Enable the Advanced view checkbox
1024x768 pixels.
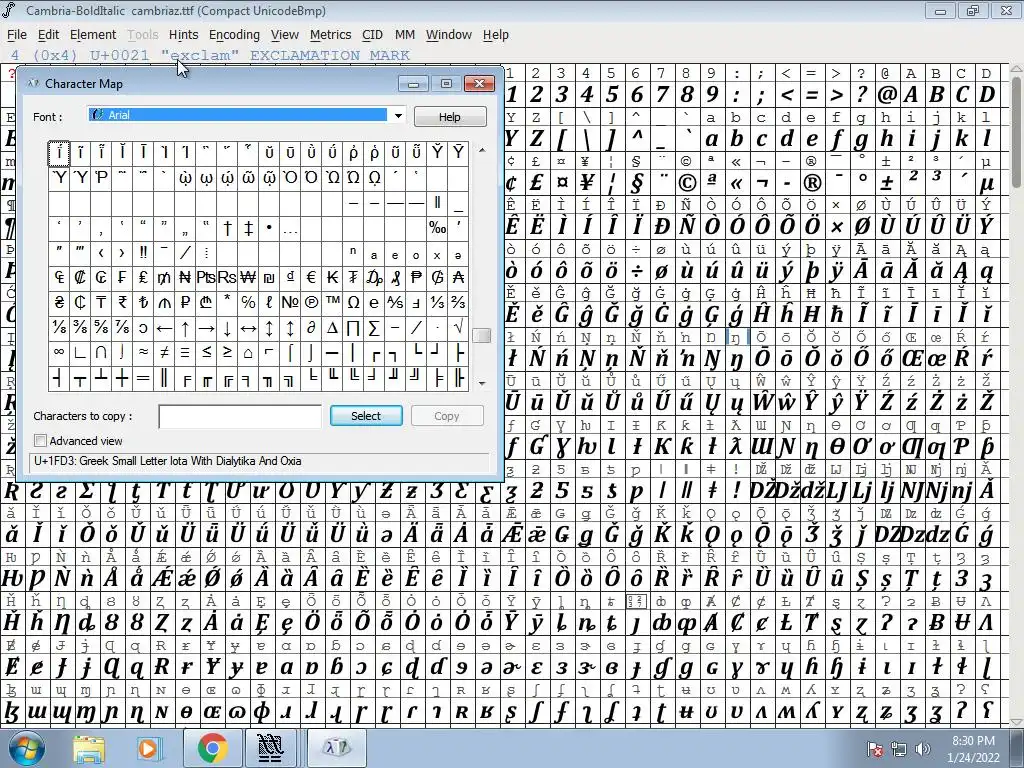[40, 441]
